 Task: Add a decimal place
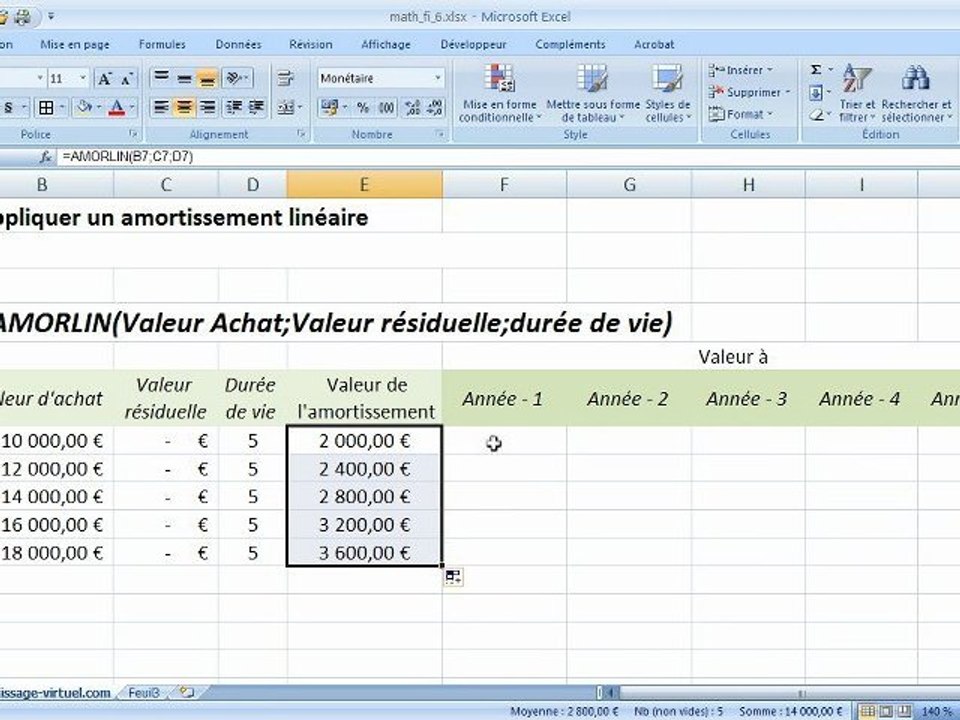(413, 108)
